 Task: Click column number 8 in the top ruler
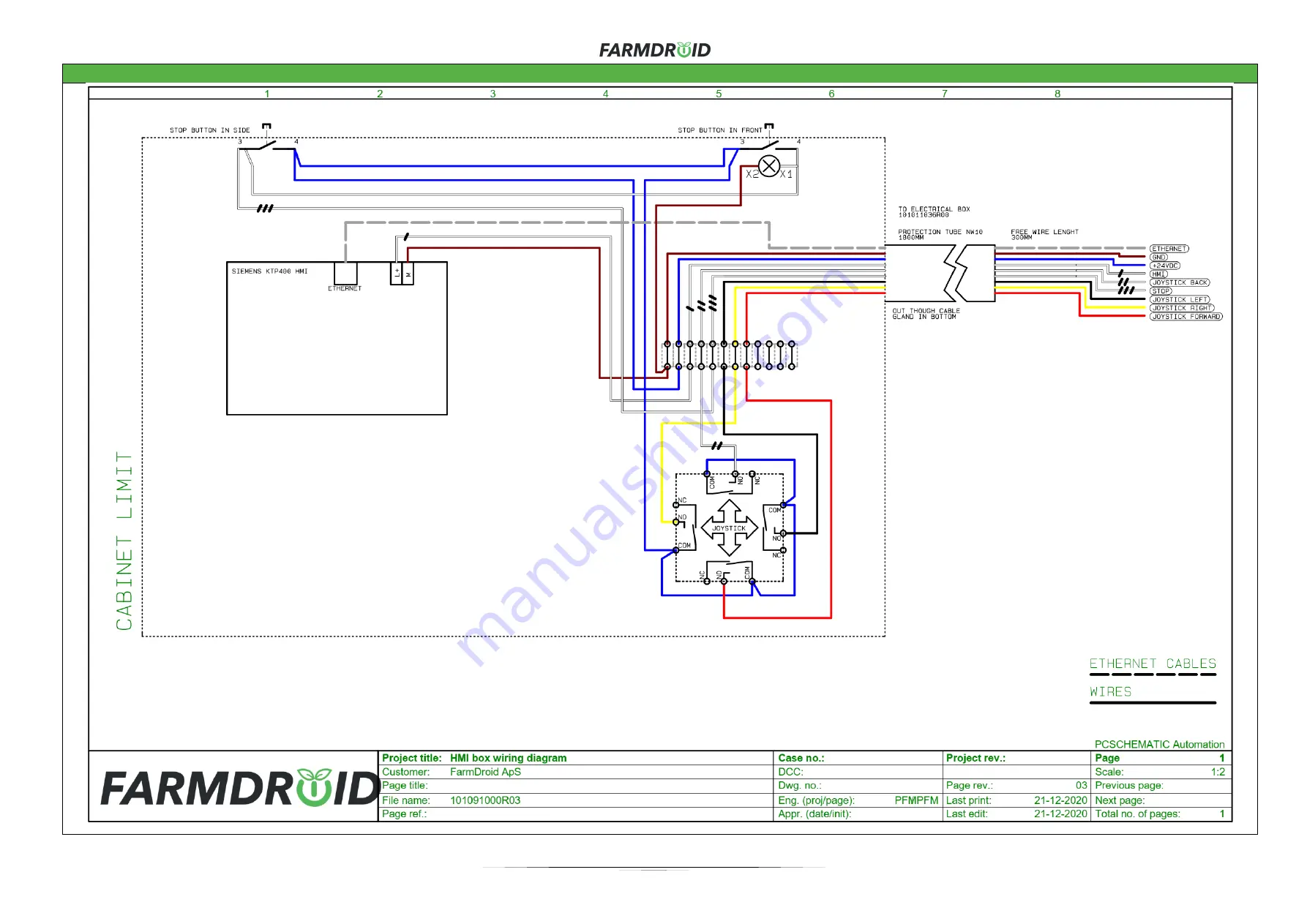[1057, 94]
